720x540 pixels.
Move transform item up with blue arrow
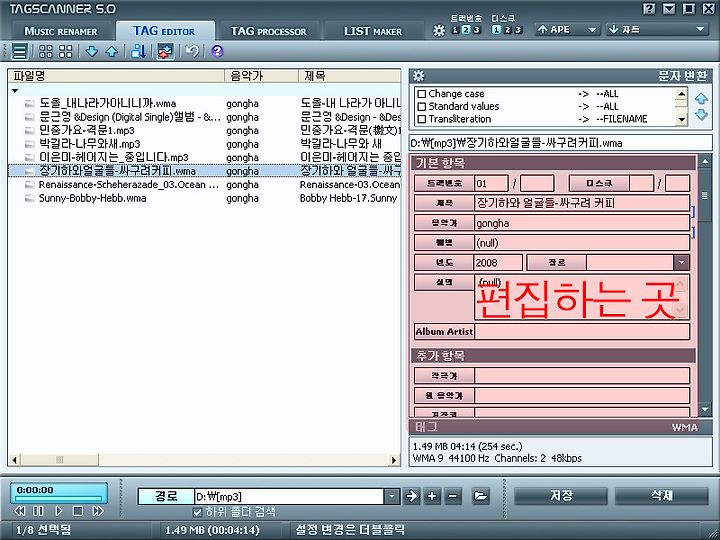point(701,98)
